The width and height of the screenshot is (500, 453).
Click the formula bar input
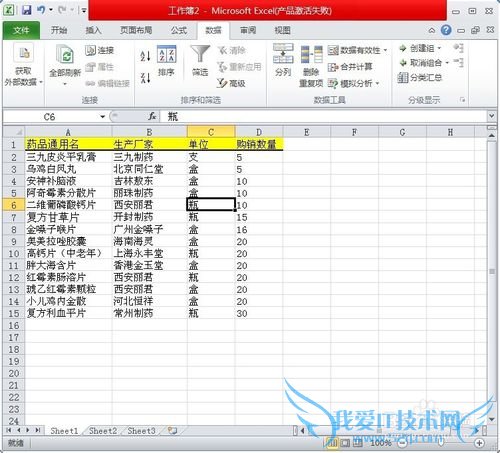[323, 117]
